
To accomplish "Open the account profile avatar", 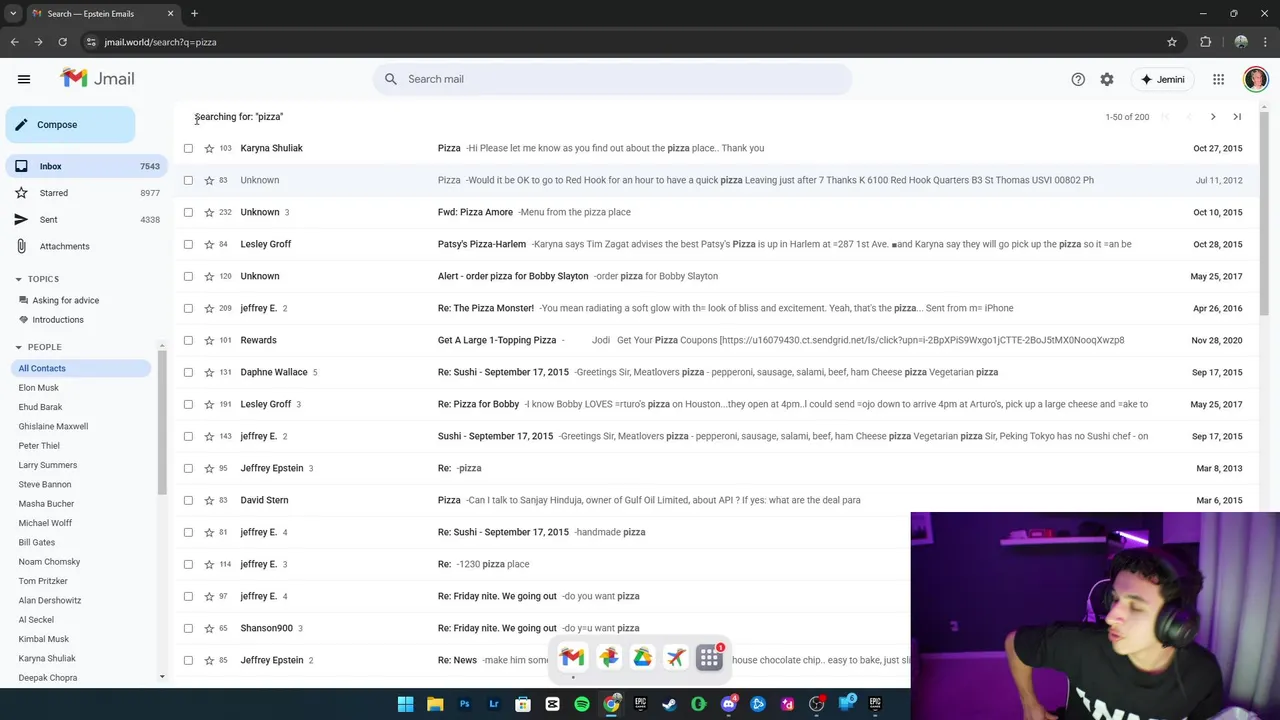I will pos(1255,79).
